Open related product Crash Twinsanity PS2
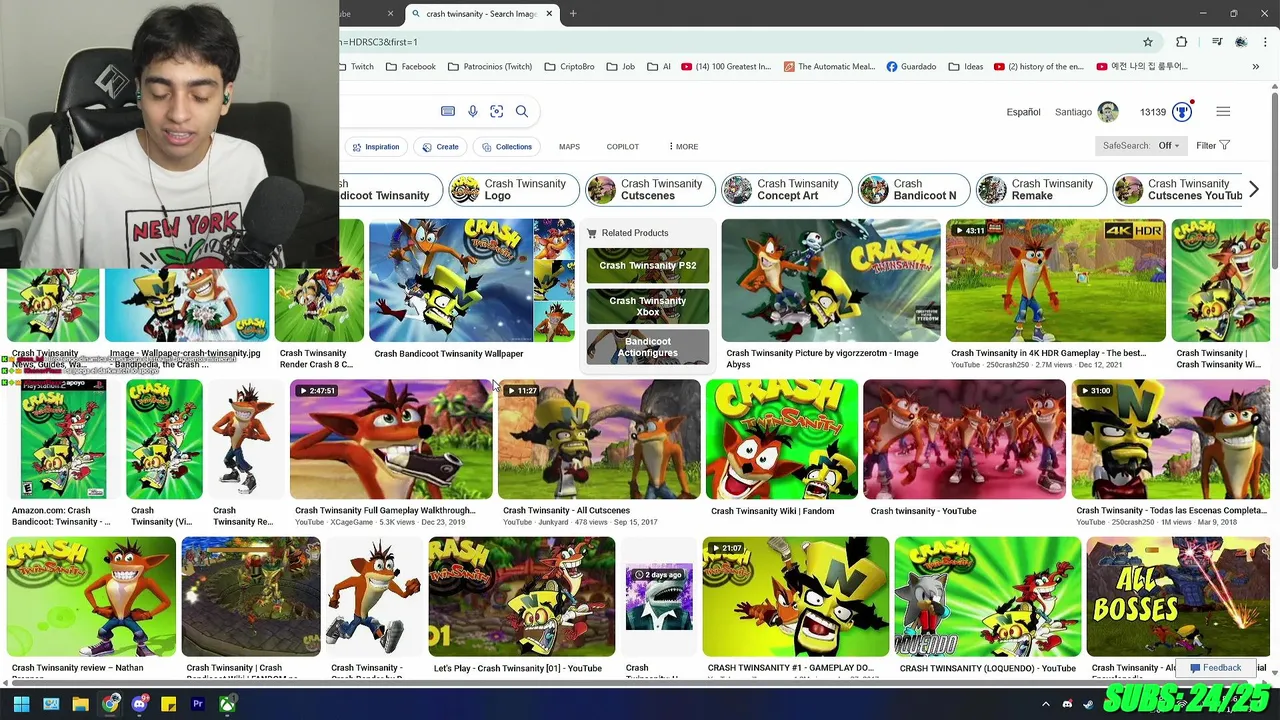The height and width of the screenshot is (720, 1280). click(648, 266)
